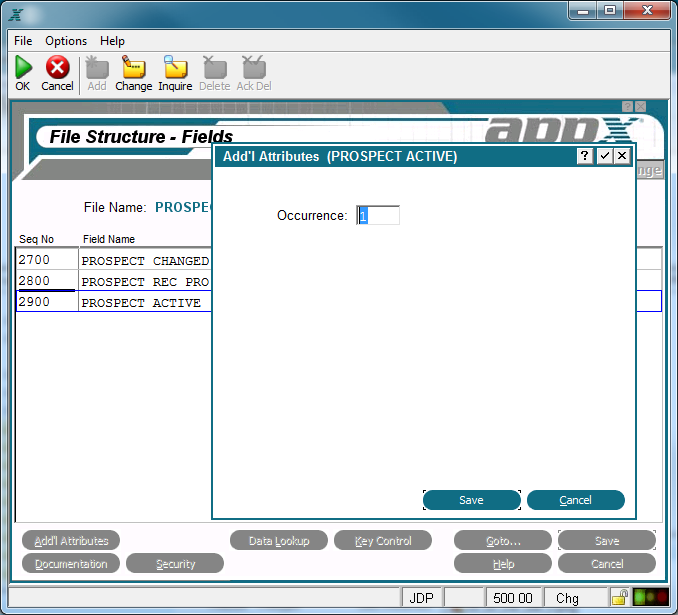This screenshot has width=678, height=615.
Task: Click grey Save button in Fields window
Action: pyautogui.click(x=607, y=541)
